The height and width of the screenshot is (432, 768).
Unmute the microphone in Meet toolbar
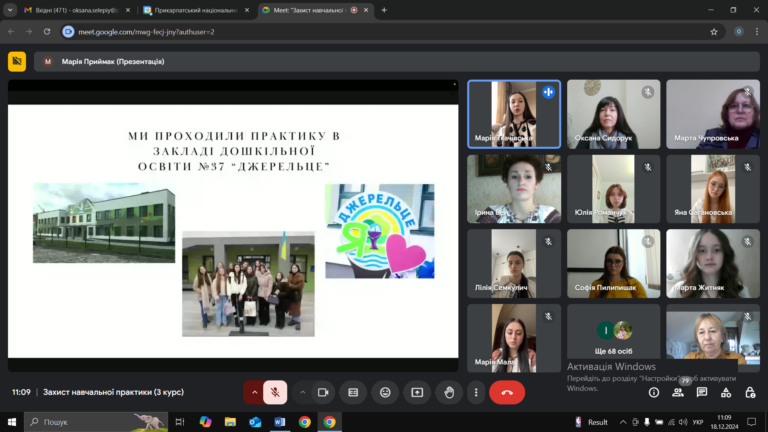[x=275, y=392]
